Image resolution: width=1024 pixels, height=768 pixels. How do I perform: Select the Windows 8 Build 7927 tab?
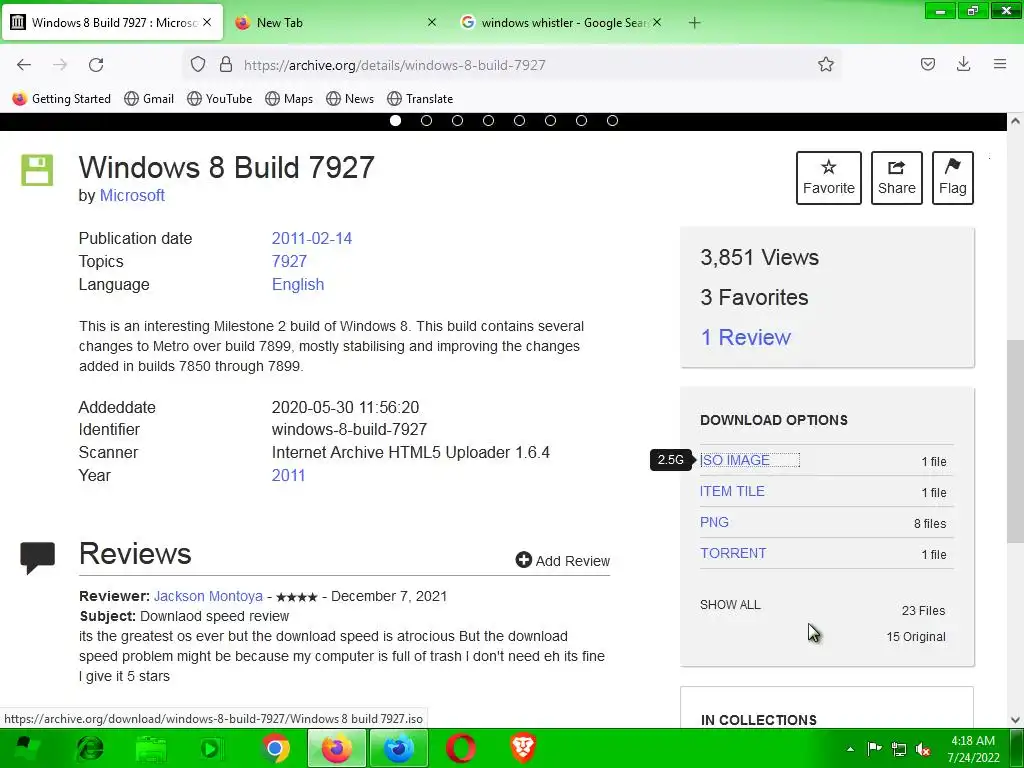pyautogui.click(x=112, y=23)
